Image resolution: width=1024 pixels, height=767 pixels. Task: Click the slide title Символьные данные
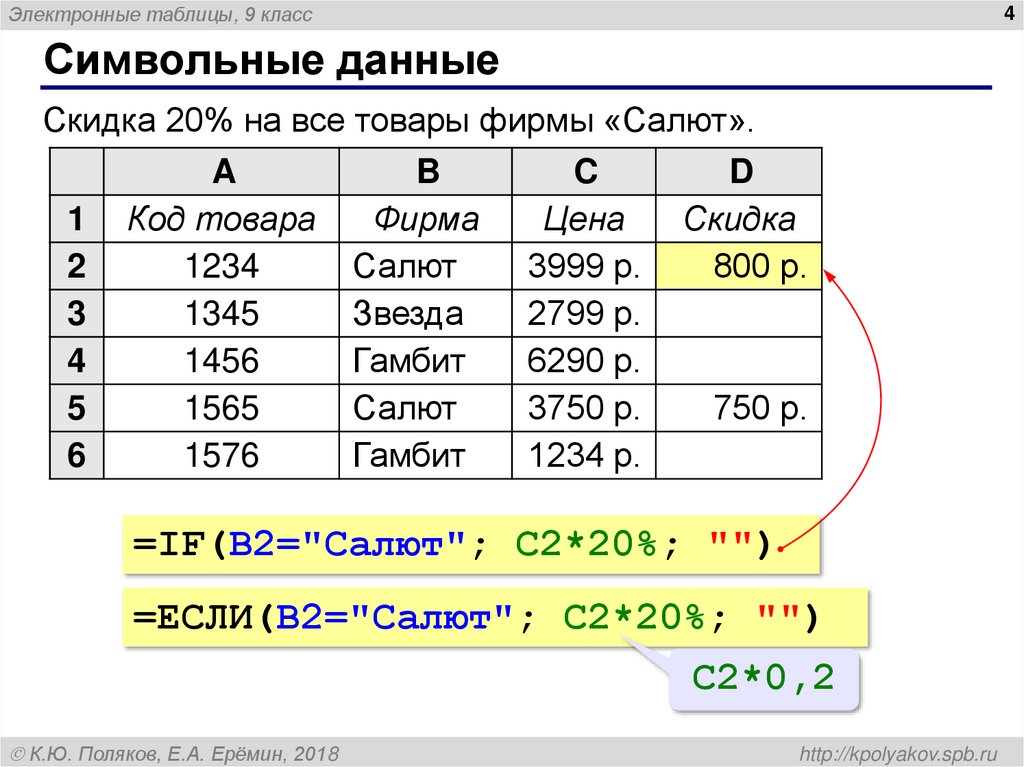pyautogui.click(x=230, y=60)
